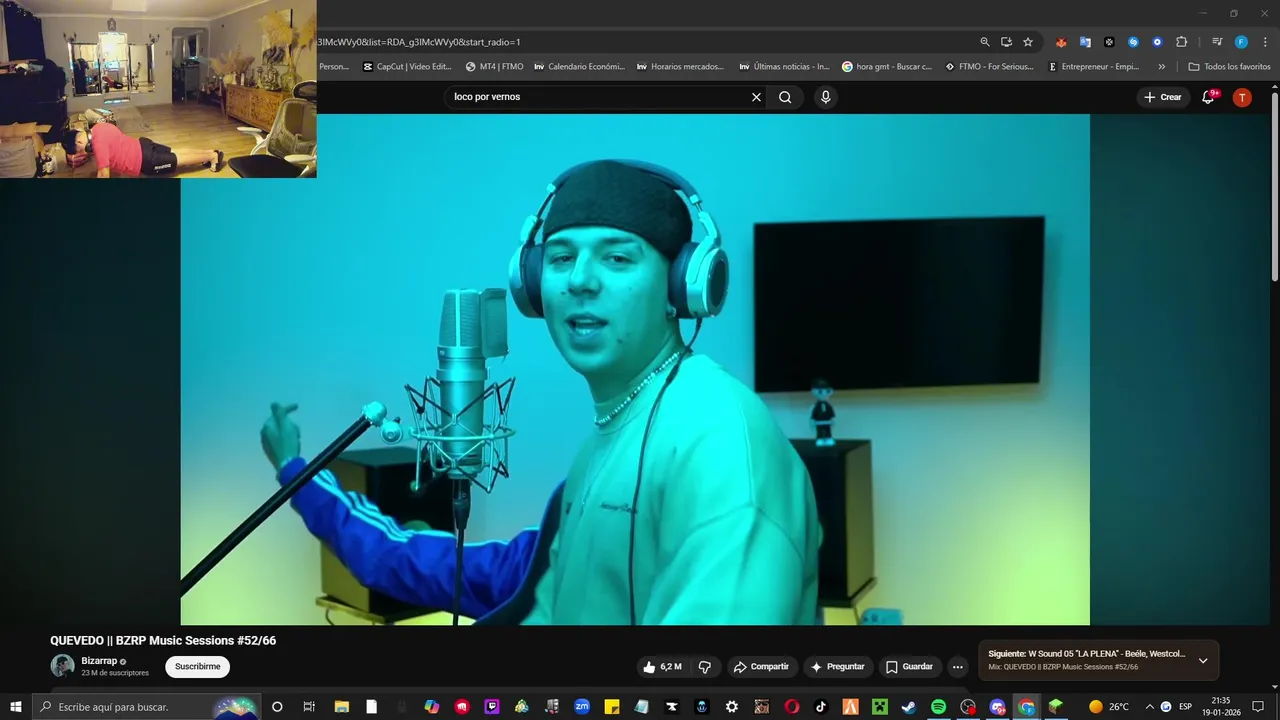Open Task View on the taskbar
This screenshot has width=1280, height=720.
(x=308, y=707)
